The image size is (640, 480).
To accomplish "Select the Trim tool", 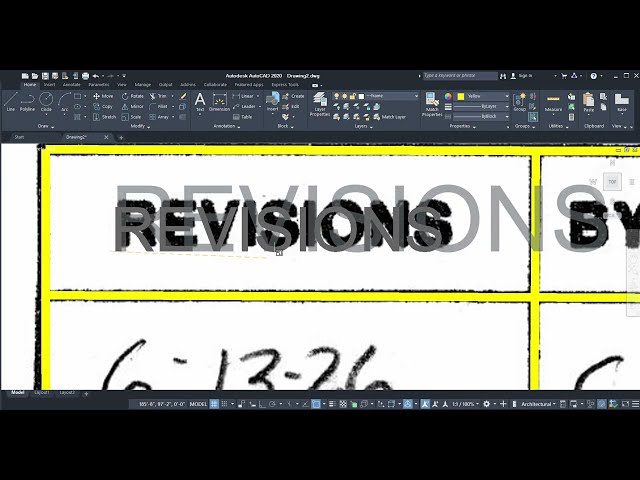I will [158, 96].
